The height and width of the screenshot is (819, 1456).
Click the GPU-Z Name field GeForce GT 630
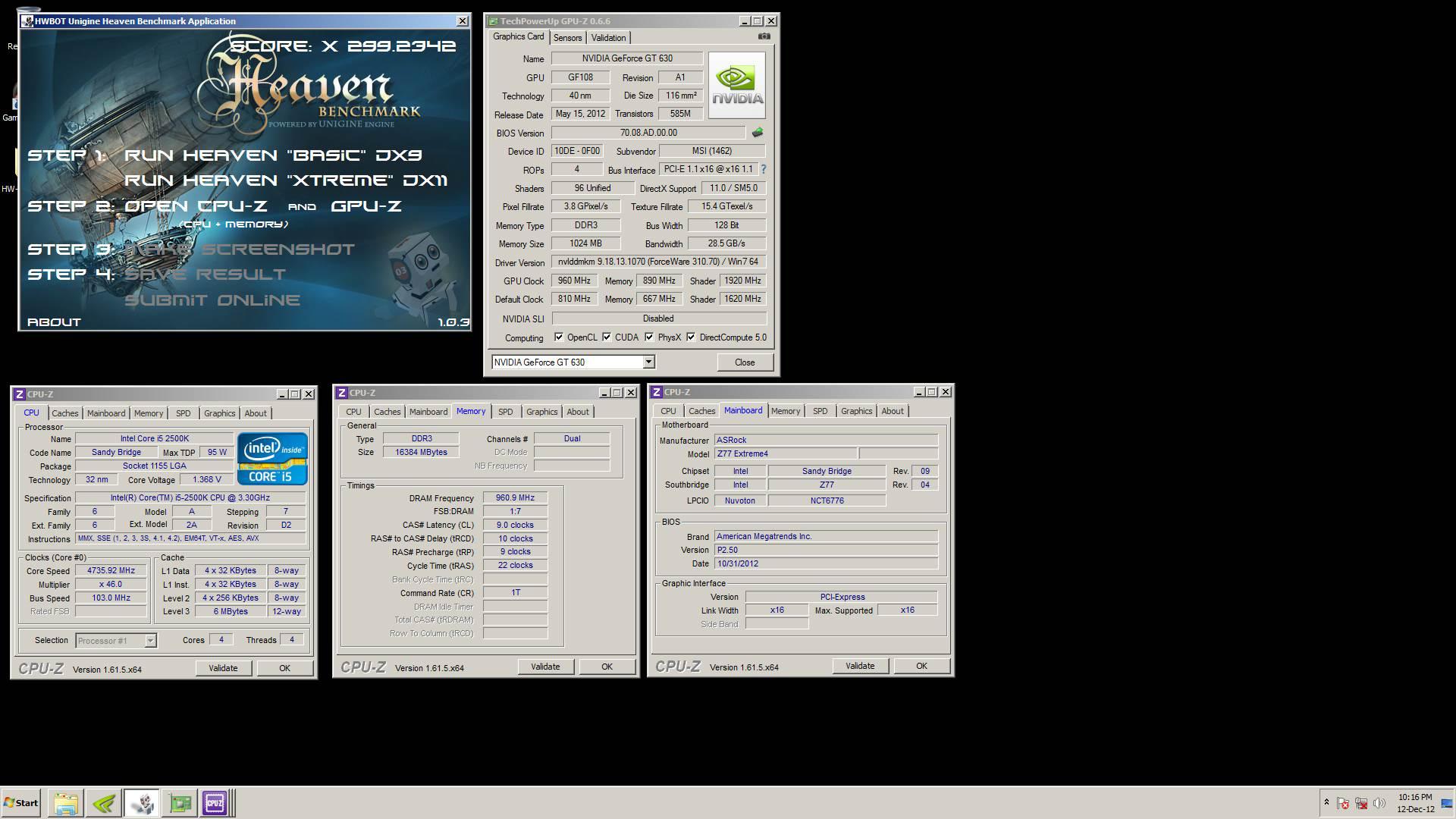[x=627, y=58]
